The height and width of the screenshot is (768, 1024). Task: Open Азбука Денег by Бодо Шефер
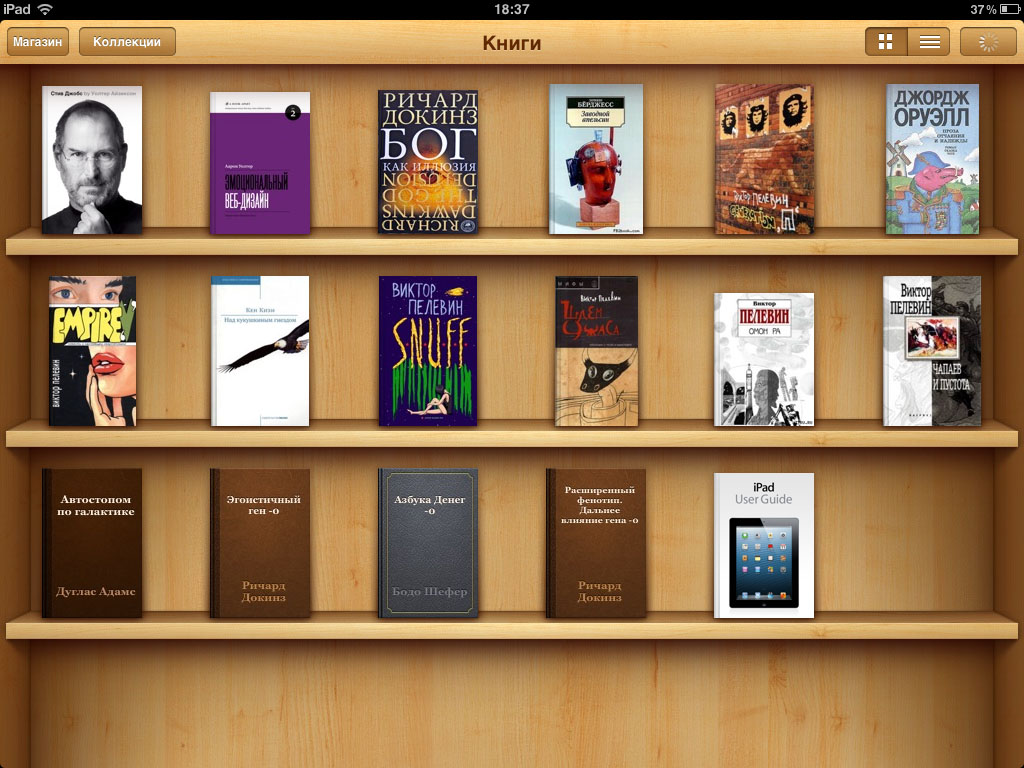428,543
